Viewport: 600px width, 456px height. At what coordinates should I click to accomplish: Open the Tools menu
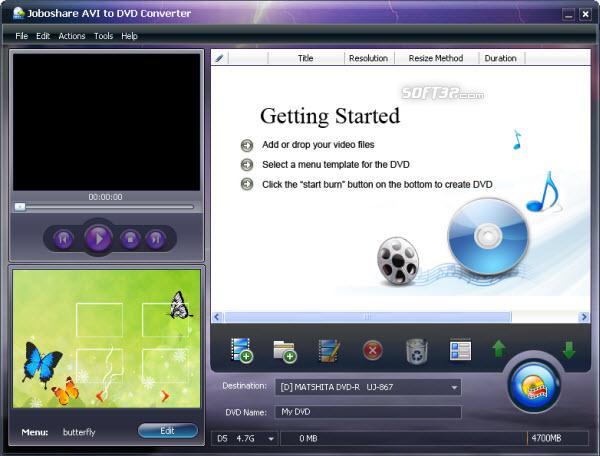(103, 36)
